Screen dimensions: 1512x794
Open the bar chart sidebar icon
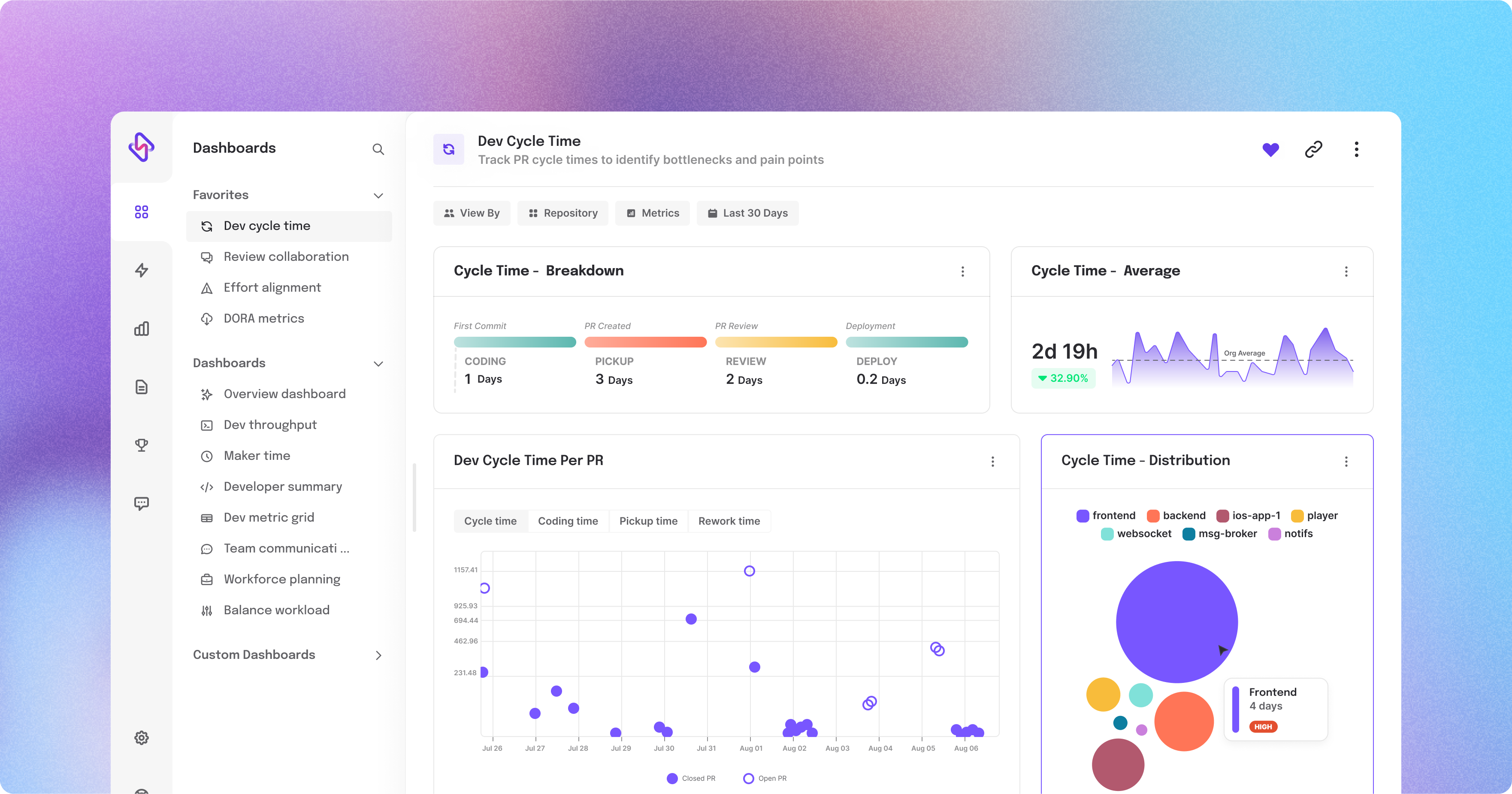click(x=142, y=329)
